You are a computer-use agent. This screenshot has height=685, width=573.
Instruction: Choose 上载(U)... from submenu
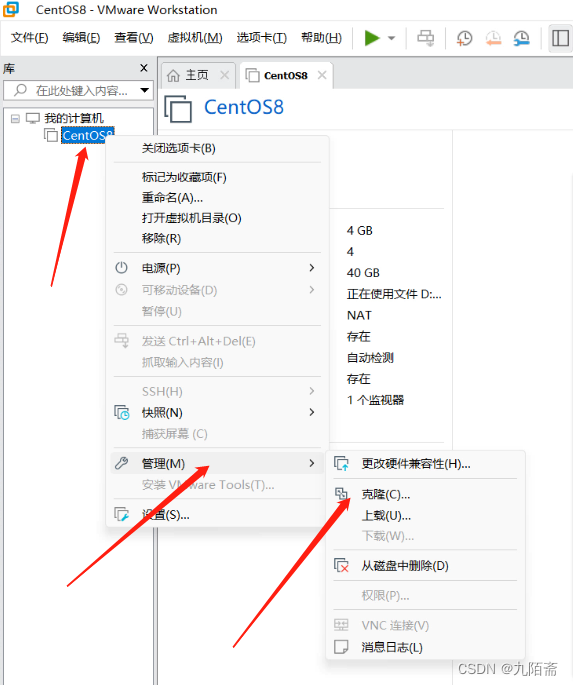click(x=425, y=516)
